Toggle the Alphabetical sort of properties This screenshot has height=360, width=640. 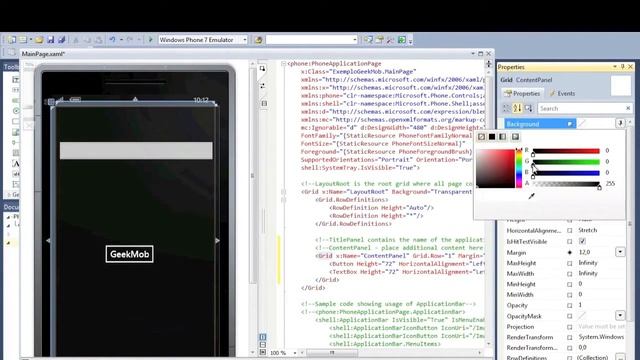(x=518, y=108)
